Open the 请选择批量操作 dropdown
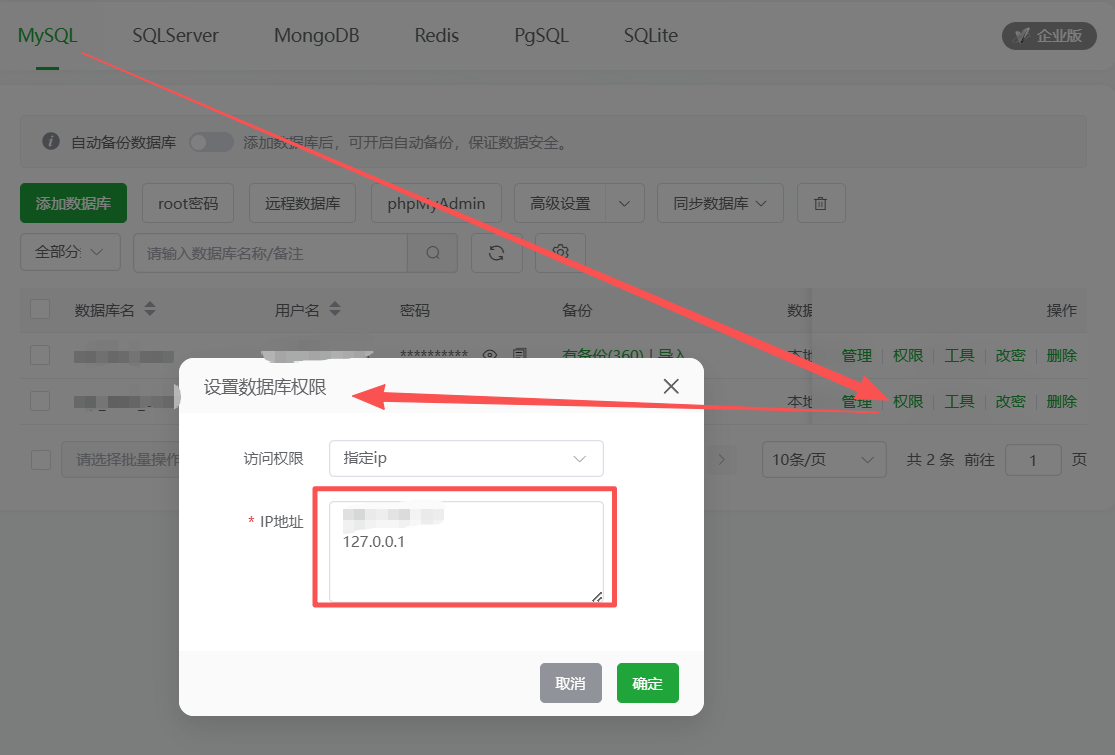1115x755 pixels. point(121,460)
